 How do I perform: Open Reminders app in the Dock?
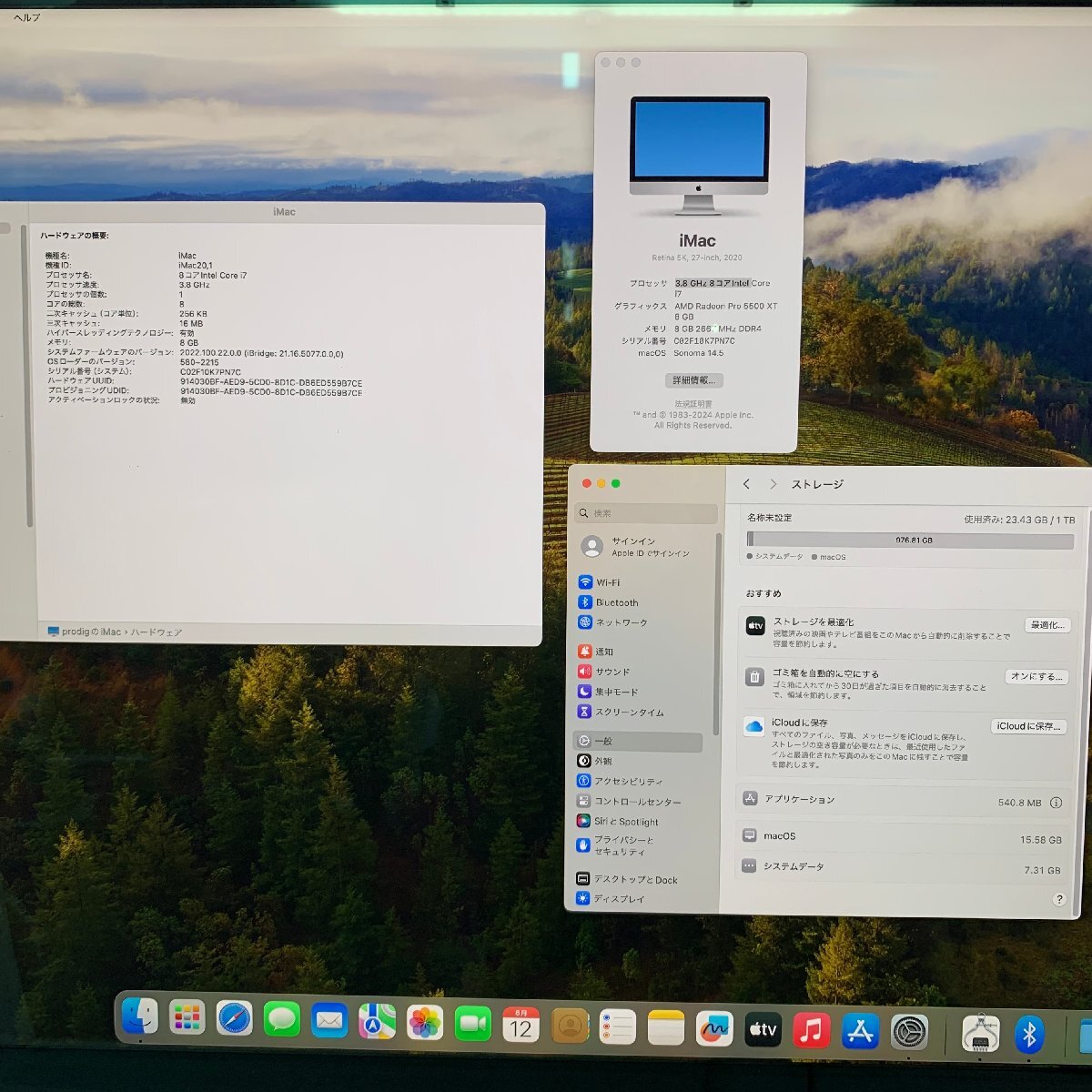pos(617,1027)
